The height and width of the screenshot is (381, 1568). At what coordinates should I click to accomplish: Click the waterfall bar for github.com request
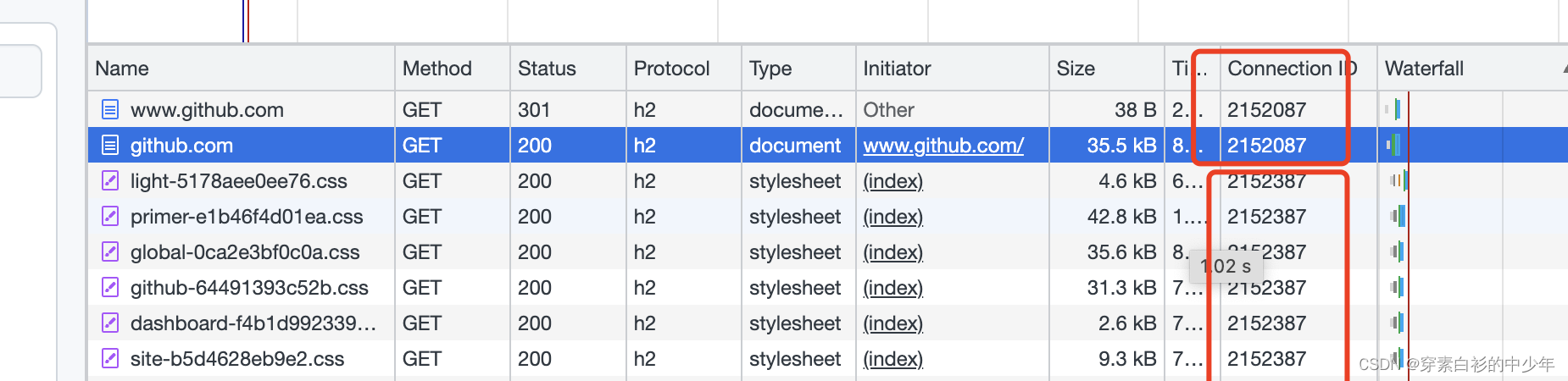point(1393,146)
